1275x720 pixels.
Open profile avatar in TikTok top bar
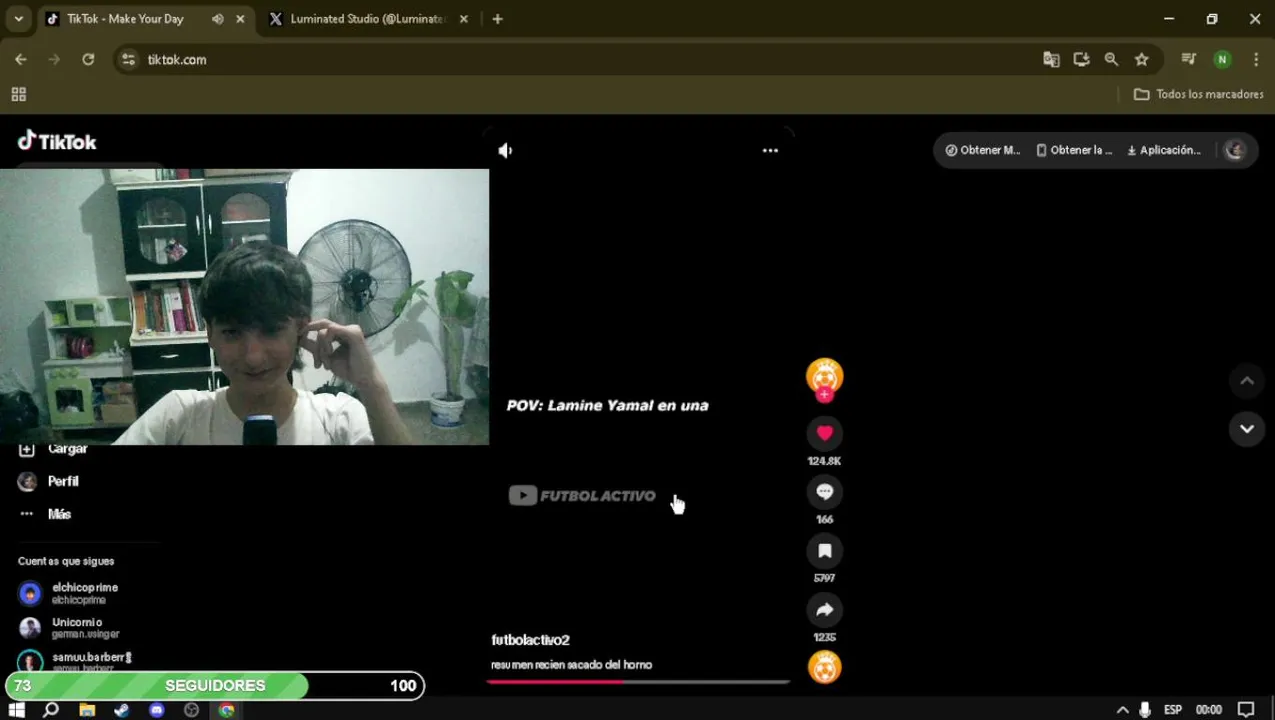click(x=1234, y=150)
